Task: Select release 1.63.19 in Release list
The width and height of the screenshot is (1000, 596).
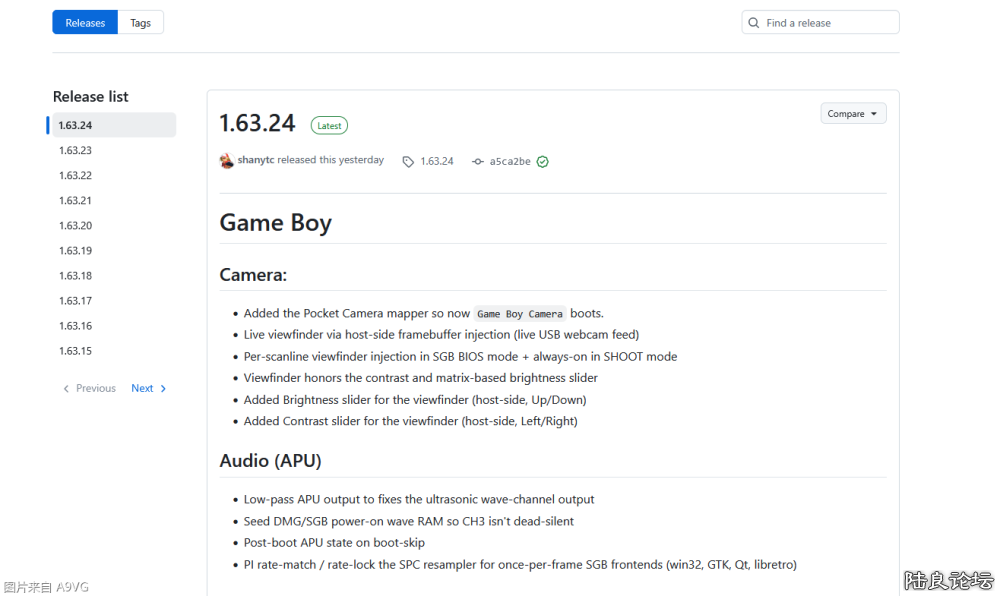Action: click(x=75, y=251)
